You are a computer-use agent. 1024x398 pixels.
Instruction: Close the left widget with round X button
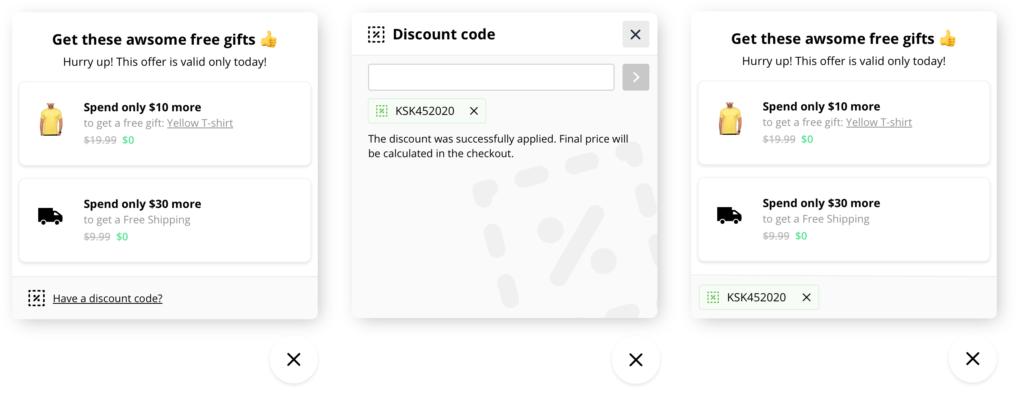pyautogui.click(x=294, y=359)
